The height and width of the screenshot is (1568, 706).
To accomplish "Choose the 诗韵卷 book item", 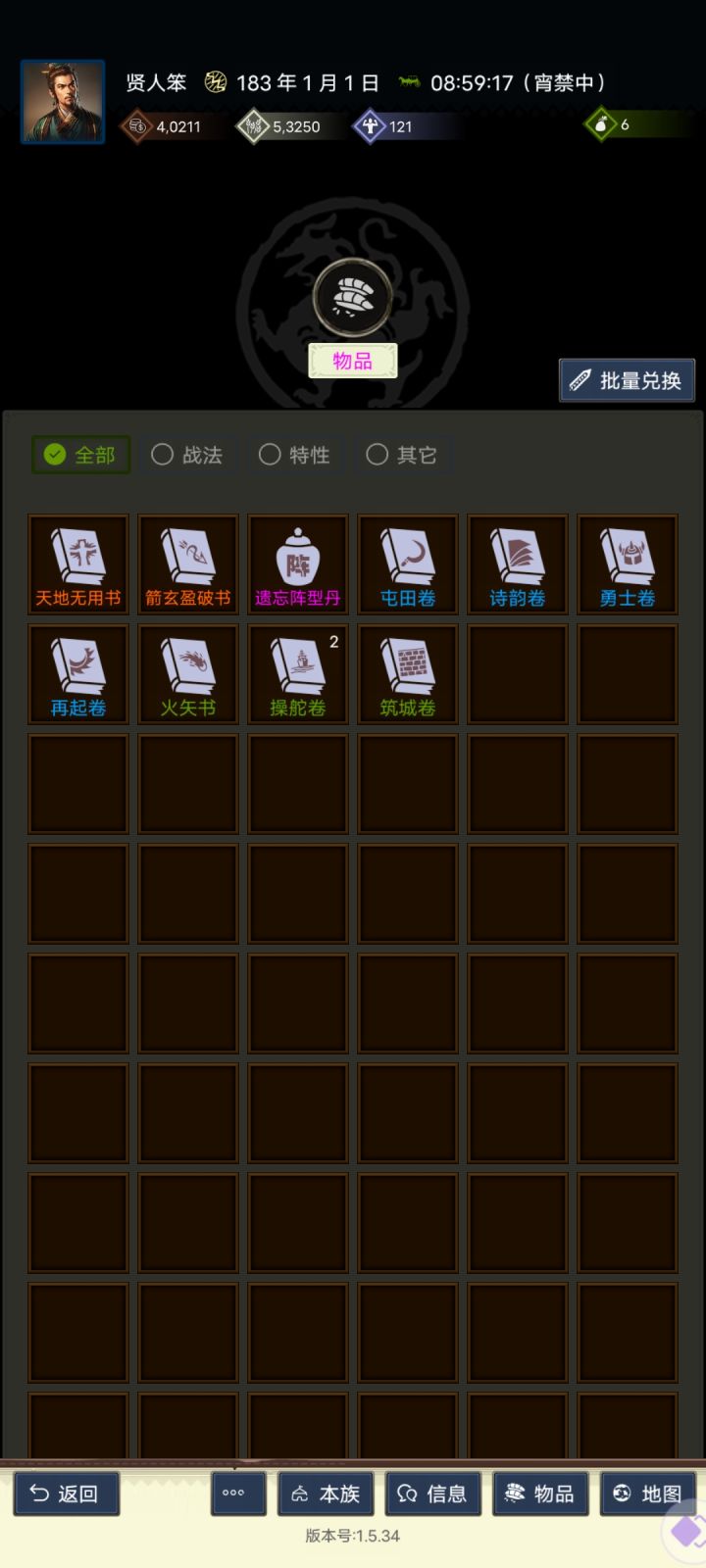I will tap(518, 564).
